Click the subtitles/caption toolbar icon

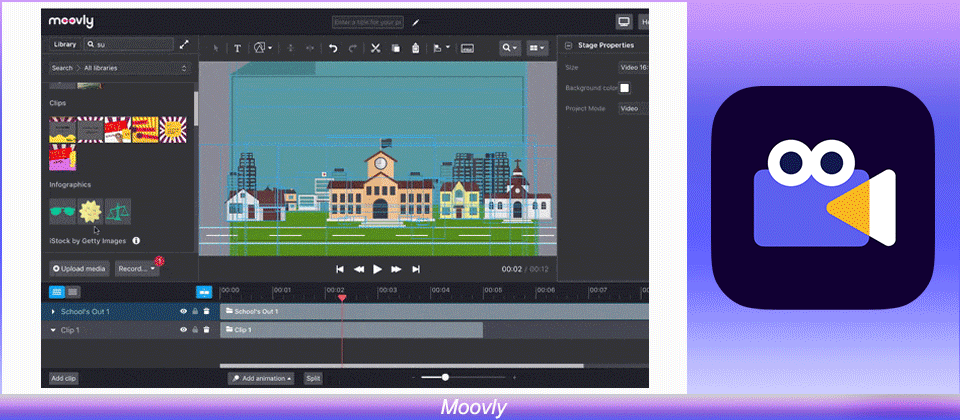[x=467, y=48]
